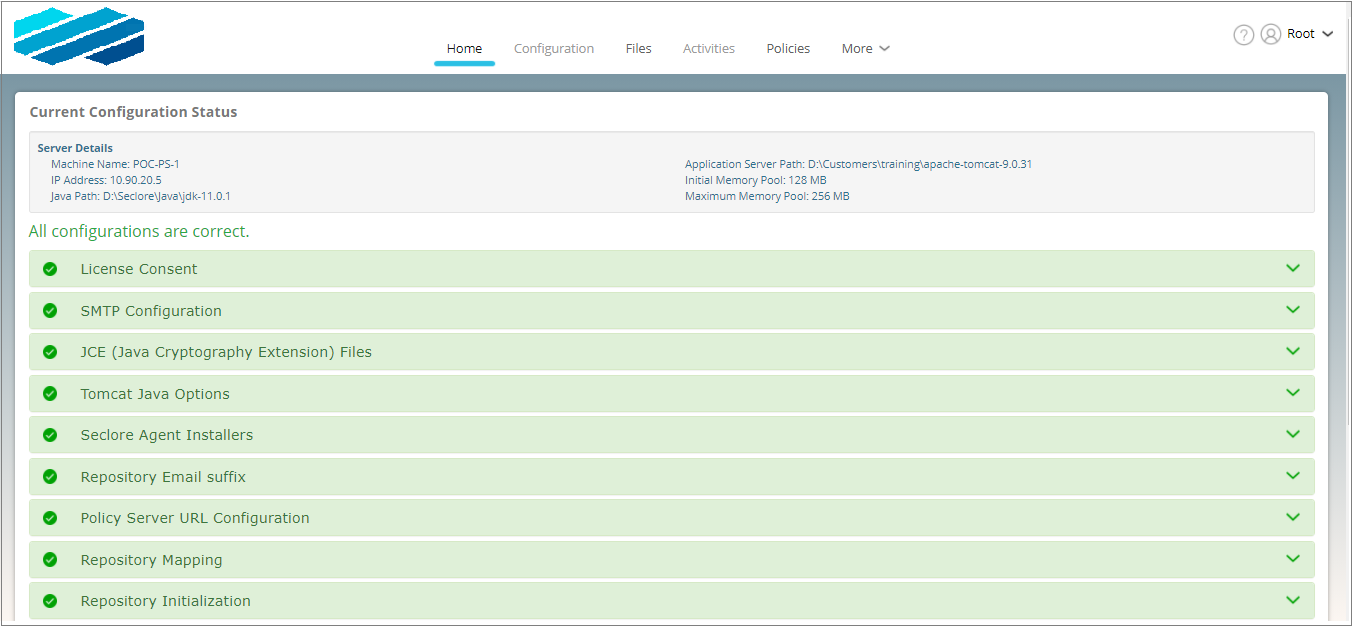Click the user profile icon in top right

point(1270,34)
